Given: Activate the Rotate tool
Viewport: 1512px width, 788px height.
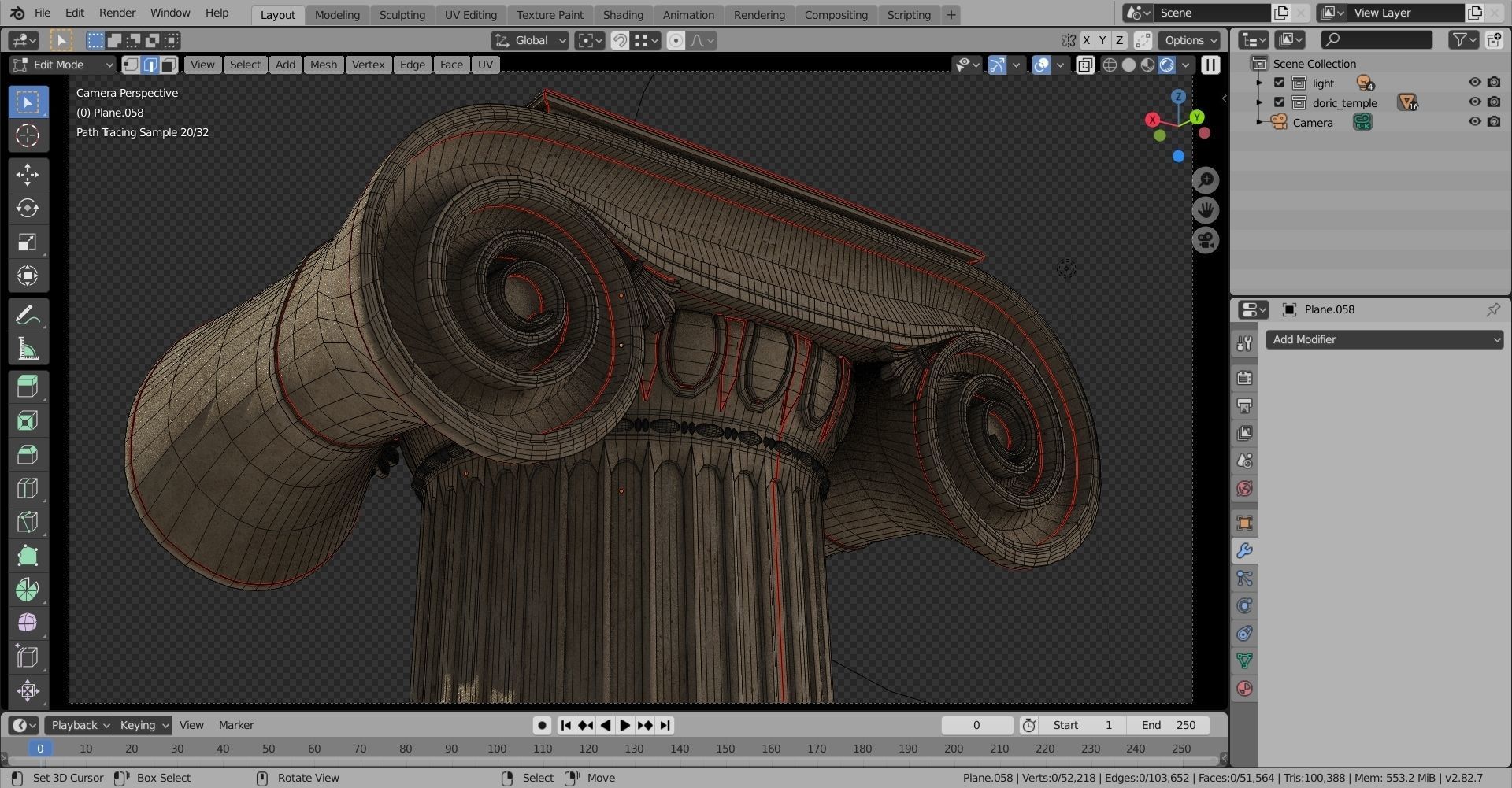Looking at the screenshot, I should (28, 208).
